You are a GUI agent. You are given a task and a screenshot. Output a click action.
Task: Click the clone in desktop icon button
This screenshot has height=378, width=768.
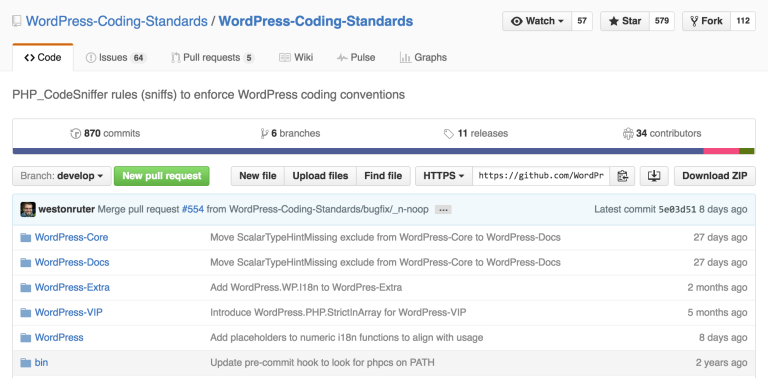point(654,176)
